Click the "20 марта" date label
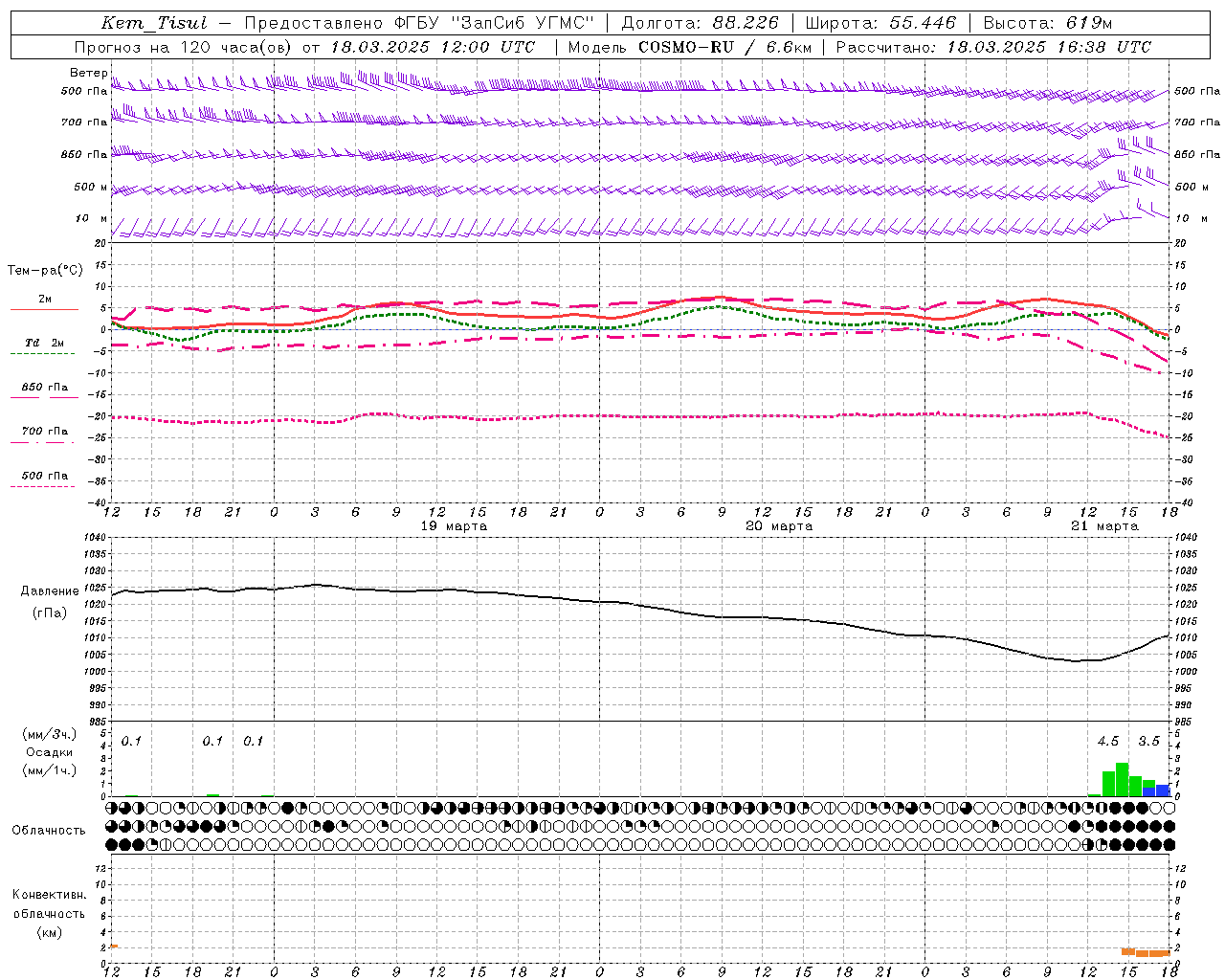The width and height of the screenshot is (1225, 980). point(779,526)
